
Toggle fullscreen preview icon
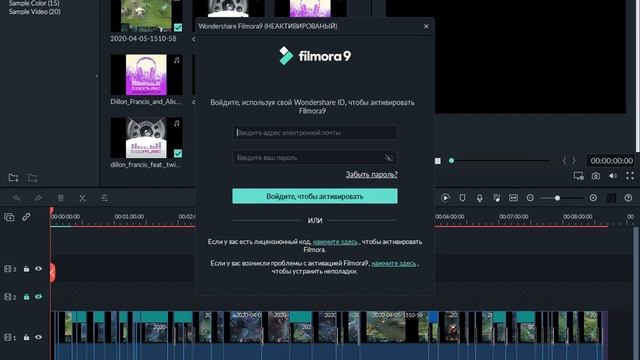coord(630,176)
